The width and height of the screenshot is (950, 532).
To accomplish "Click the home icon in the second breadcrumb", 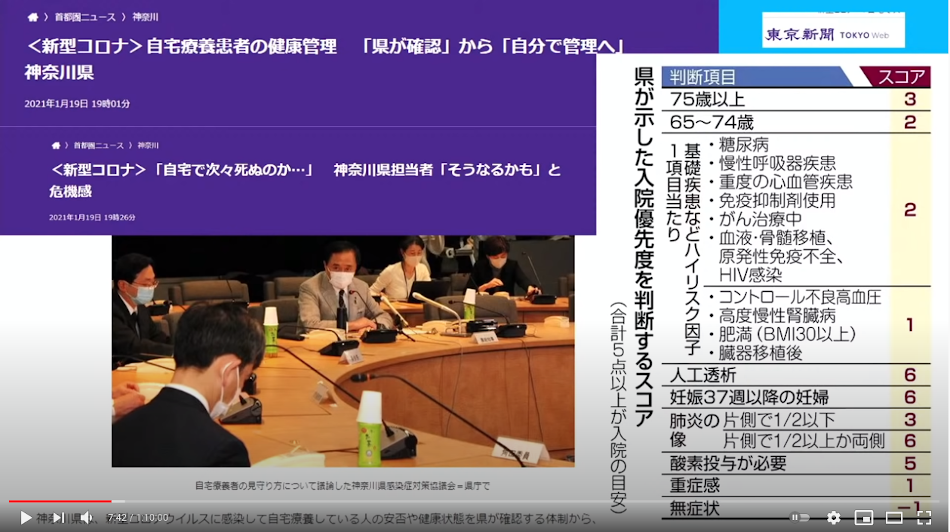I will coord(56,145).
